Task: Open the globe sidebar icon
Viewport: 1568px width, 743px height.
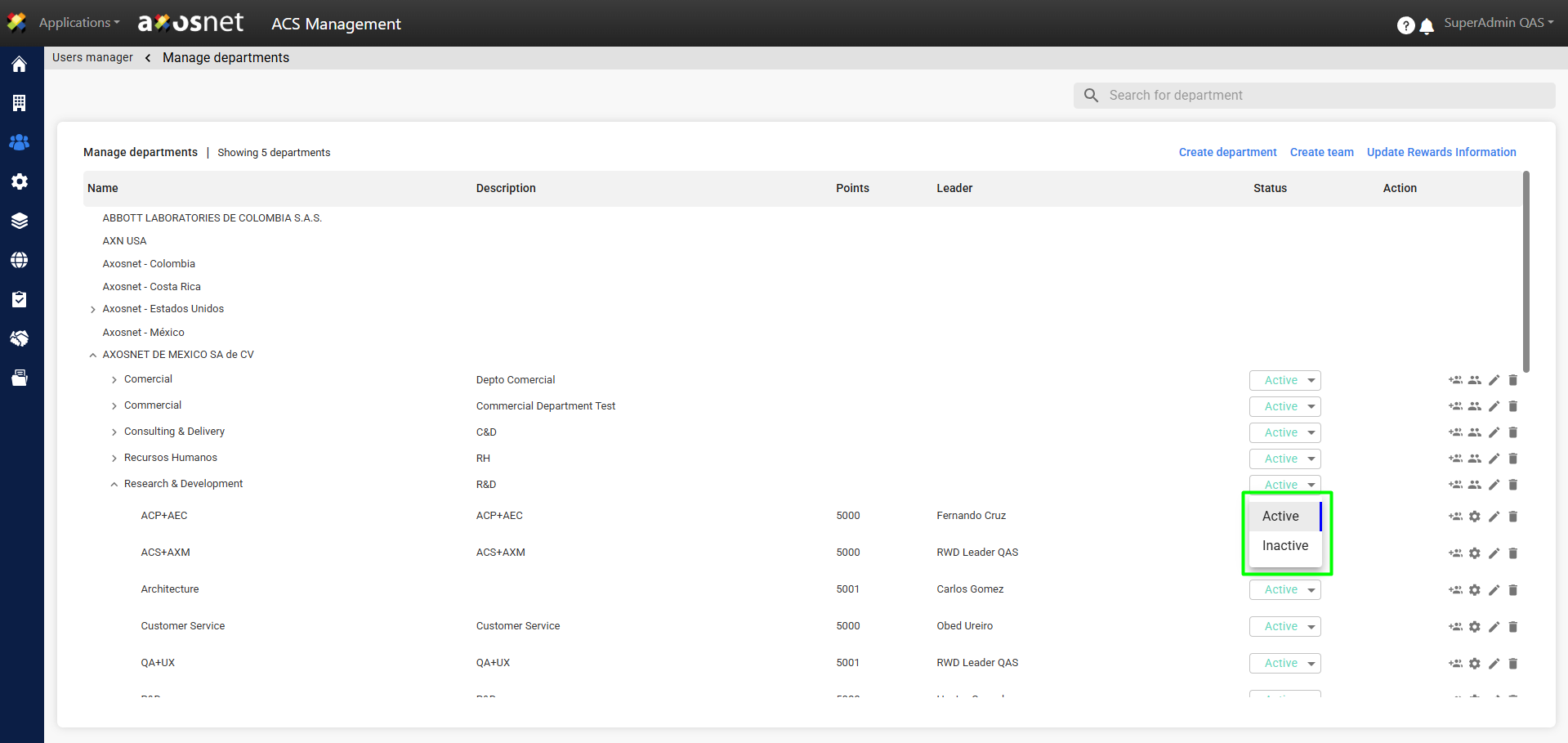Action: 20,260
